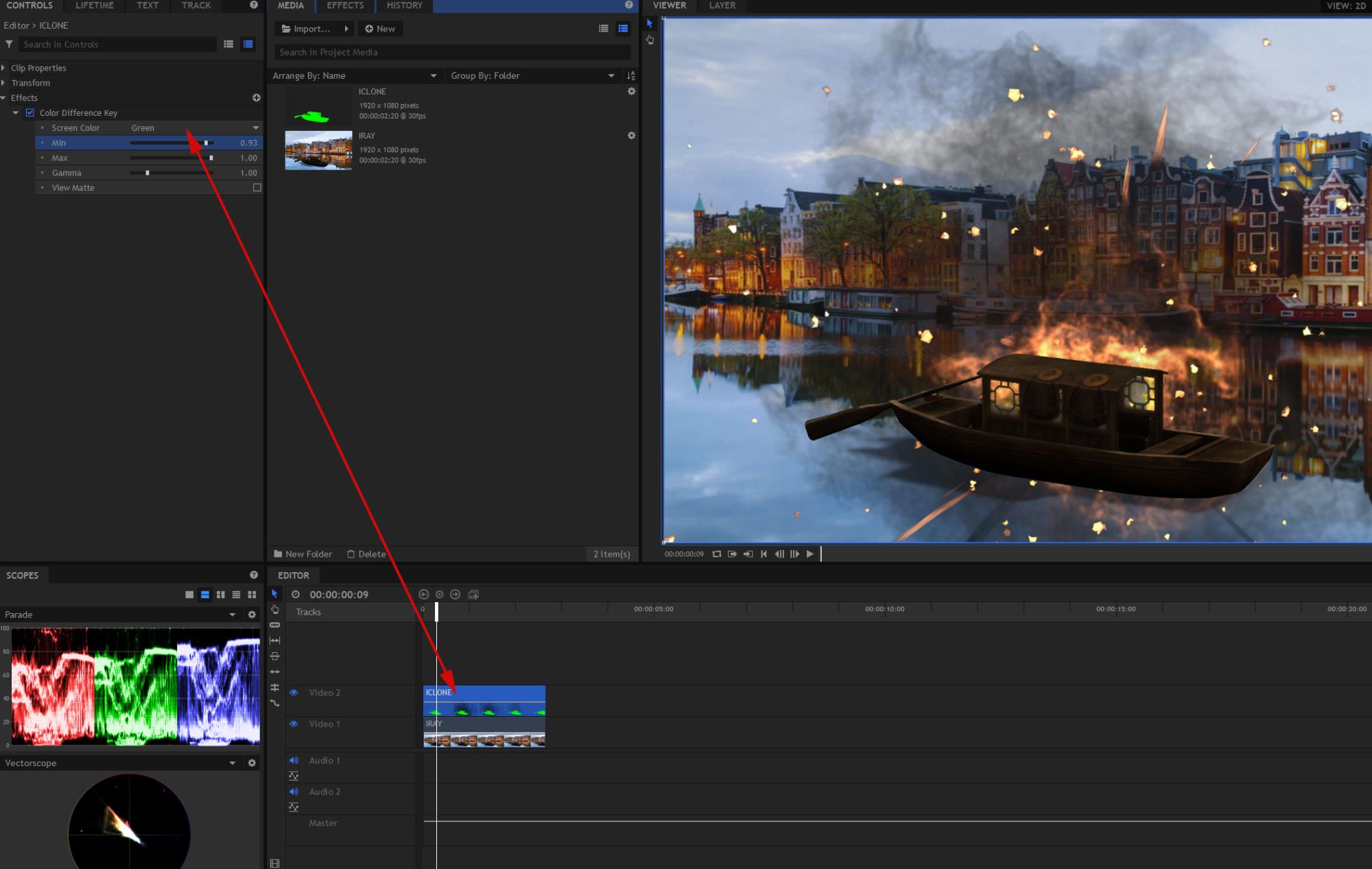This screenshot has width=1372, height=869.
Task: Select Viewer hand pan tool
Action: 650,40
